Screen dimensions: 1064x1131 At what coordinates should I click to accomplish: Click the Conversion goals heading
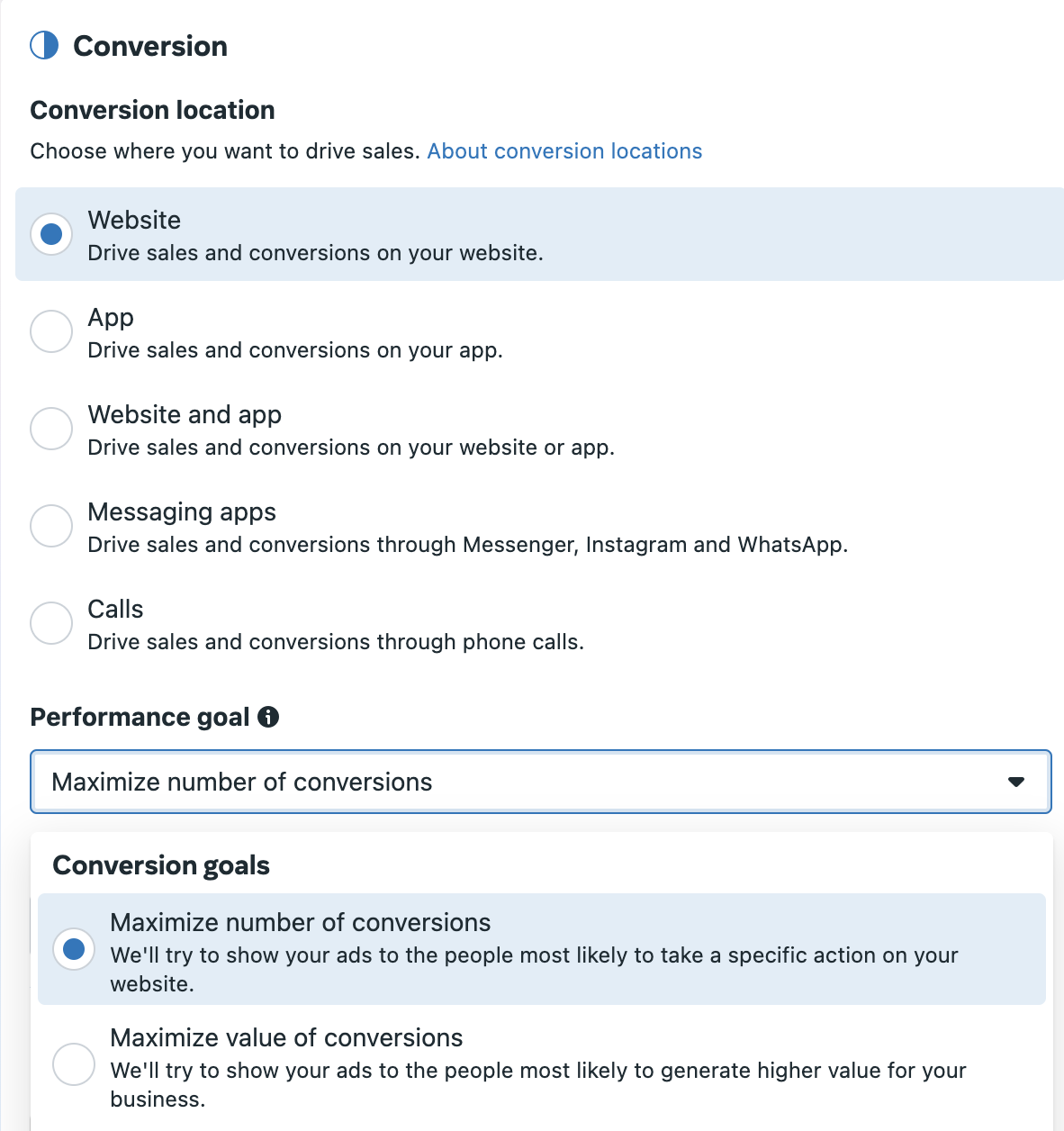[161, 865]
